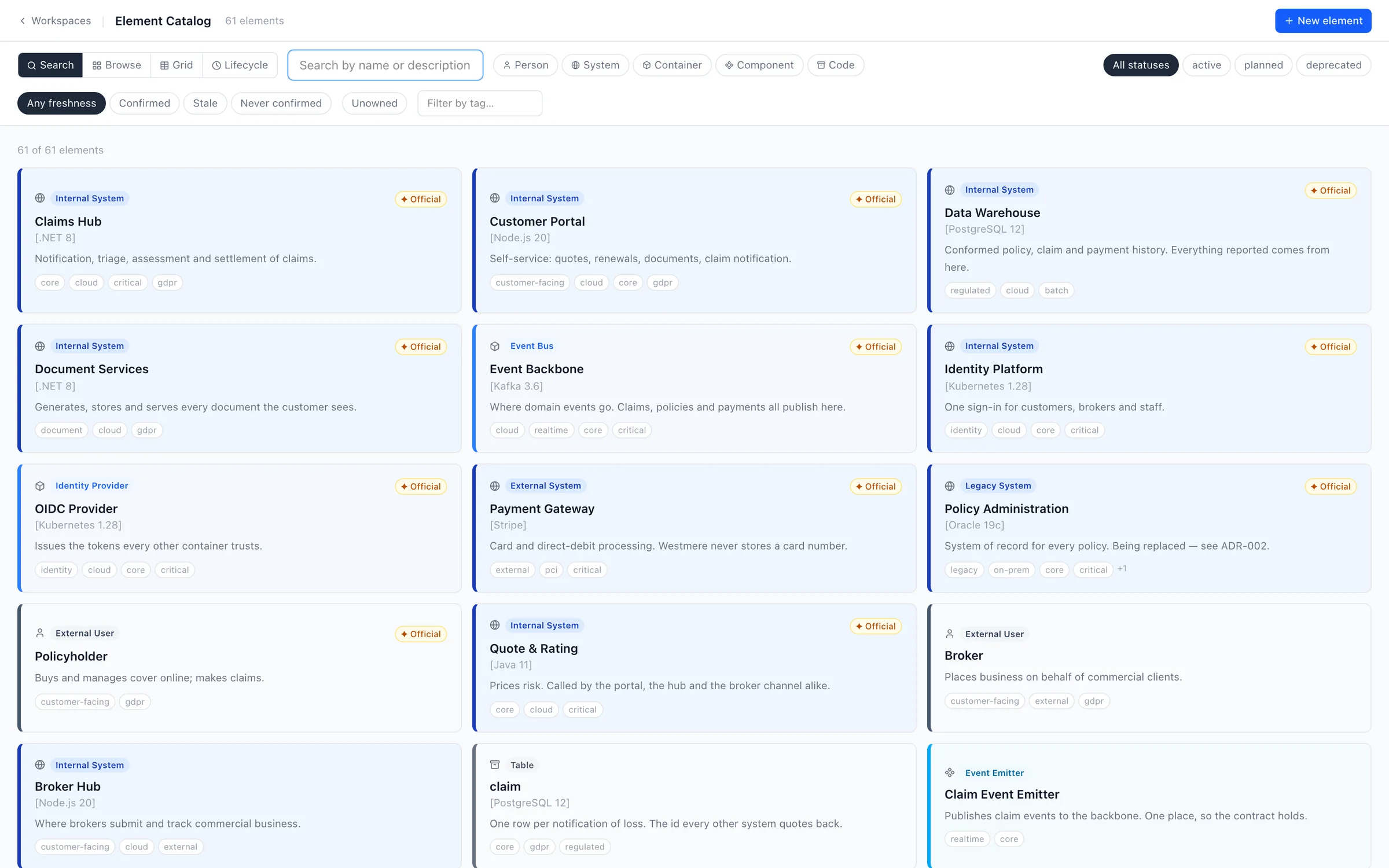Open the Policy Administration card title

(x=1006, y=509)
